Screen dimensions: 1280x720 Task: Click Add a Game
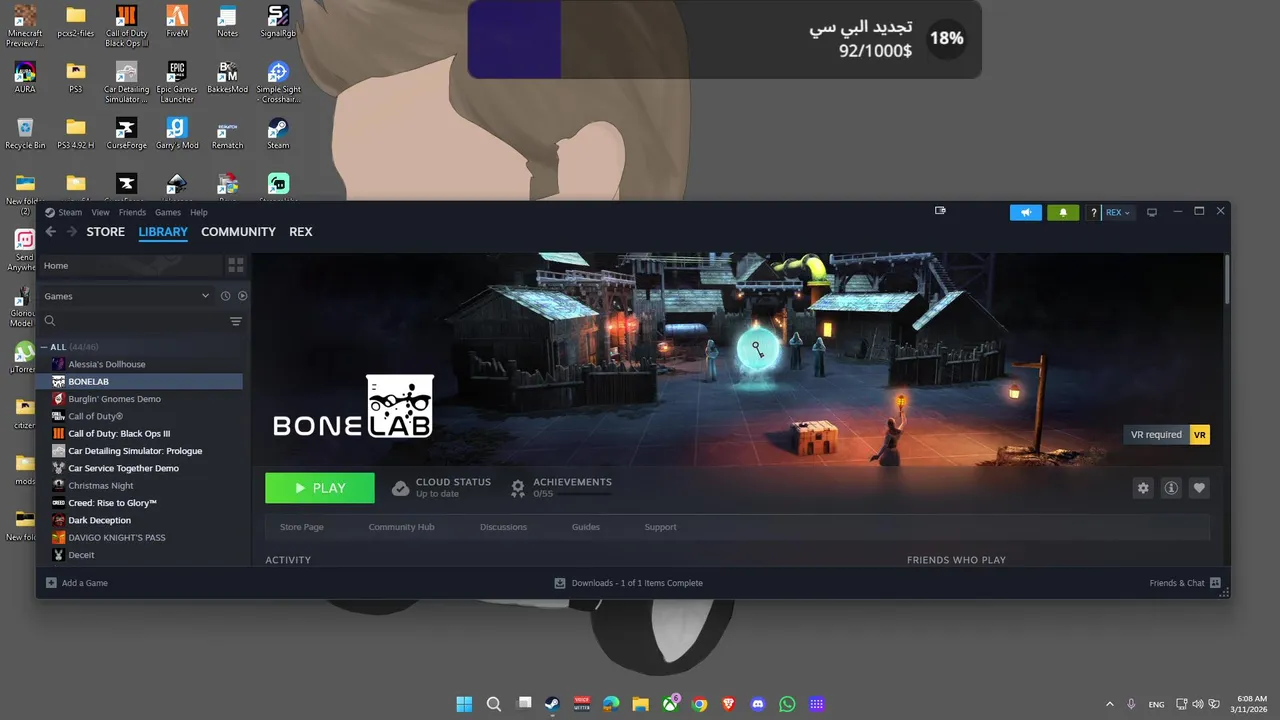click(77, 583)
